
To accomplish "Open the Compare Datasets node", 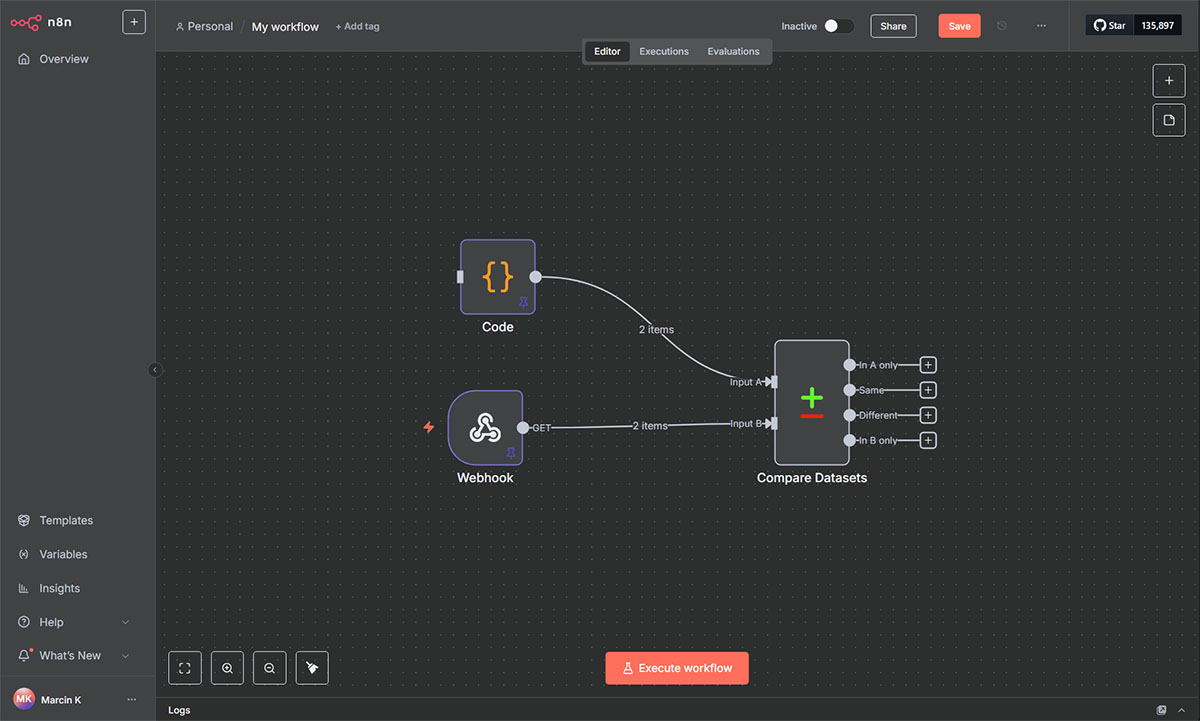I will pyautogui.click(x=811, y=402).
